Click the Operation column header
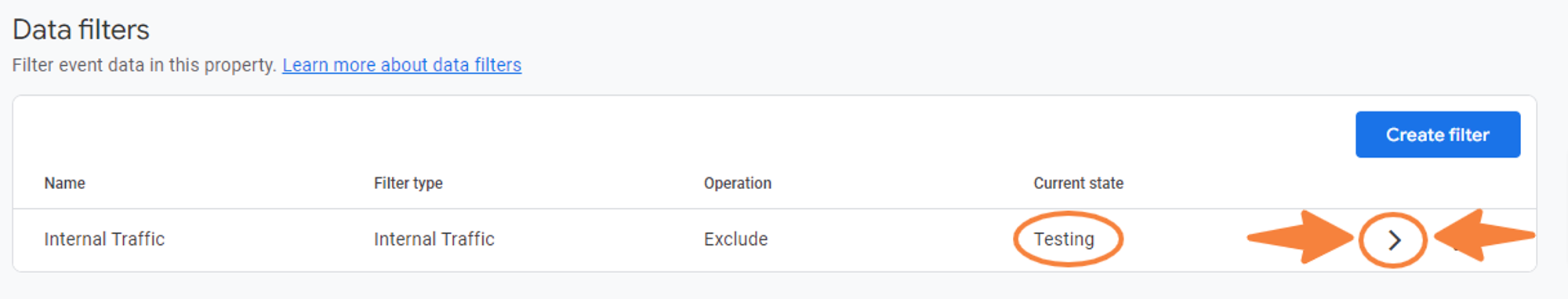Image resolution: width=1568 pixels, height=299 pixels. 737,183
